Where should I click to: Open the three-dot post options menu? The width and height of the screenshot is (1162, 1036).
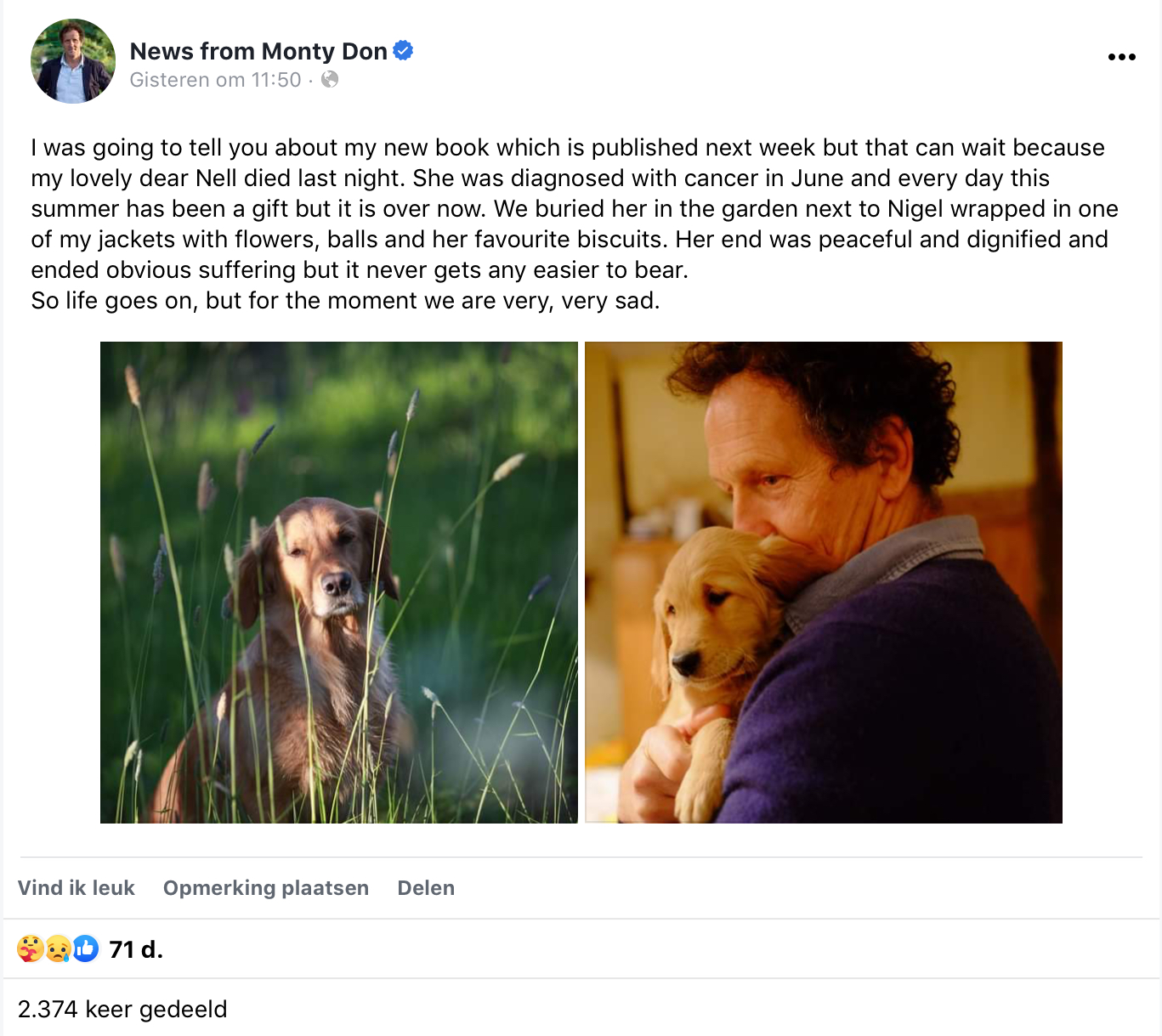[x=1121, y=57]
